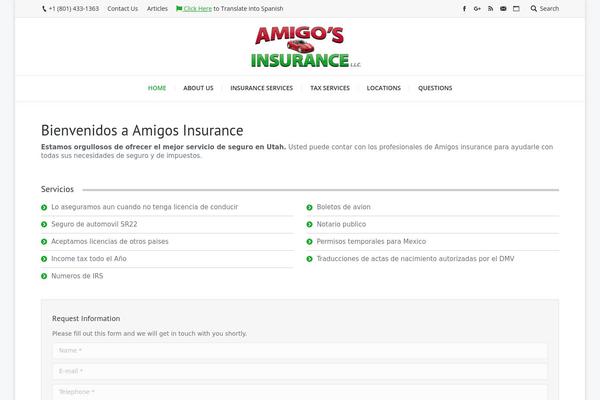Click 'Aceptamos licencias de otros paises' text

(x=110, y=242)
